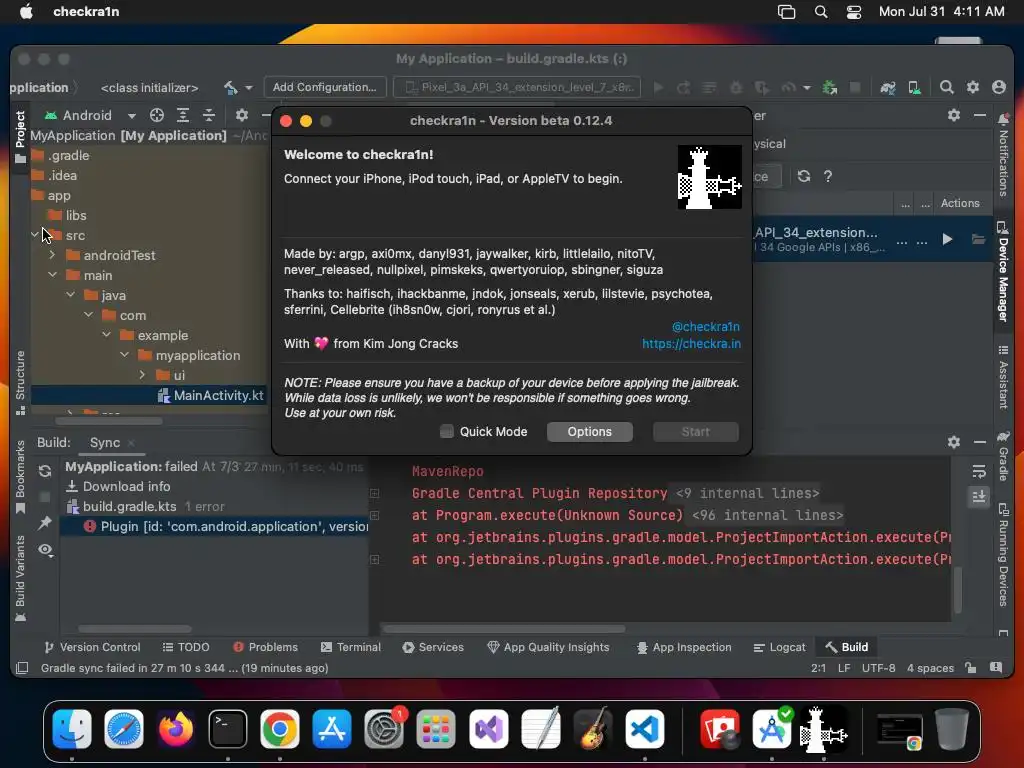Image resolution: width=1024 pixels, height=768 pixels.
Task: Collapse the example package
Action: click(x=106, y=335)
